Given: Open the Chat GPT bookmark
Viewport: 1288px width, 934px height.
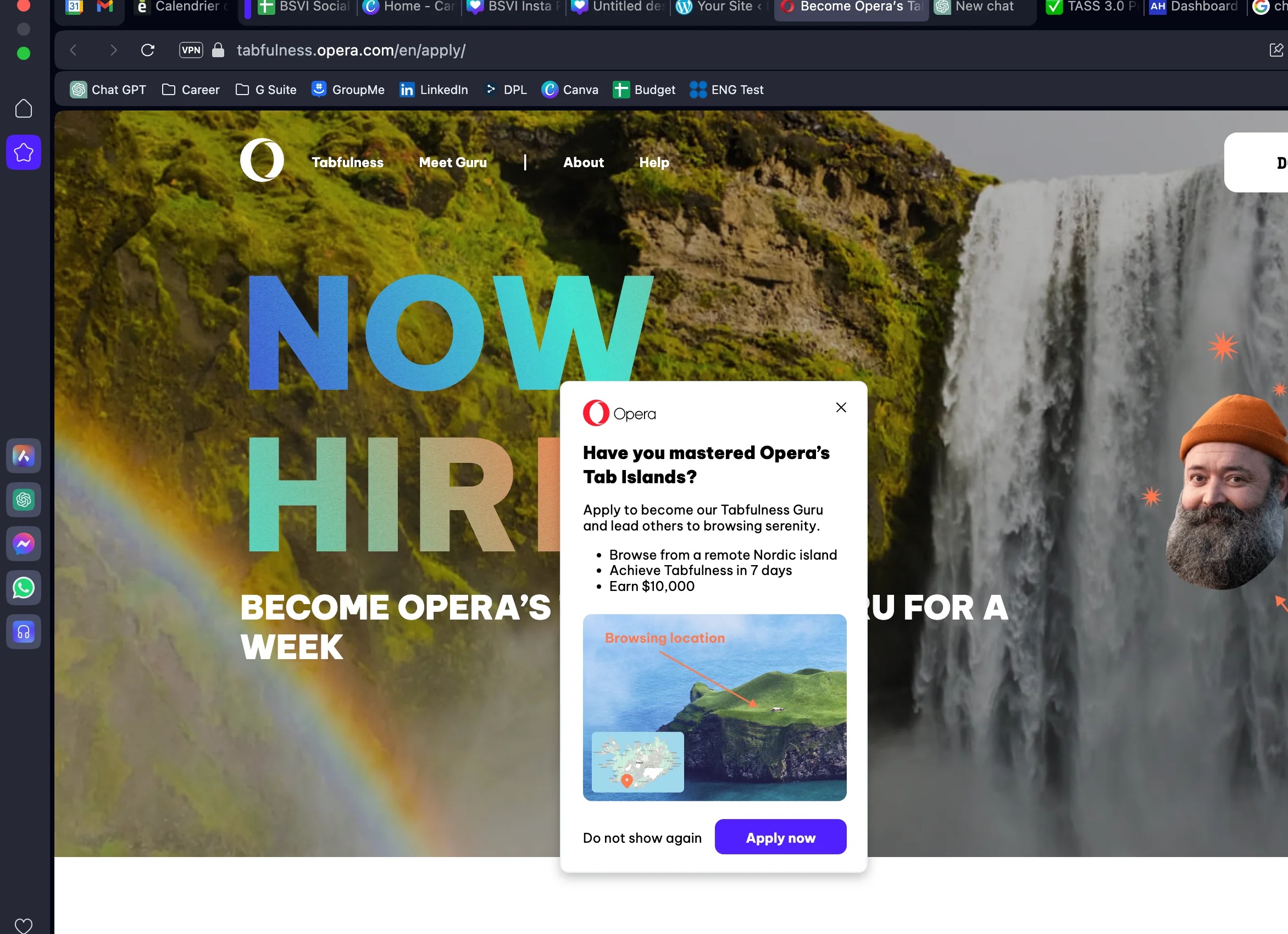Looking at the screenshot, I should (x=108, y=90).
